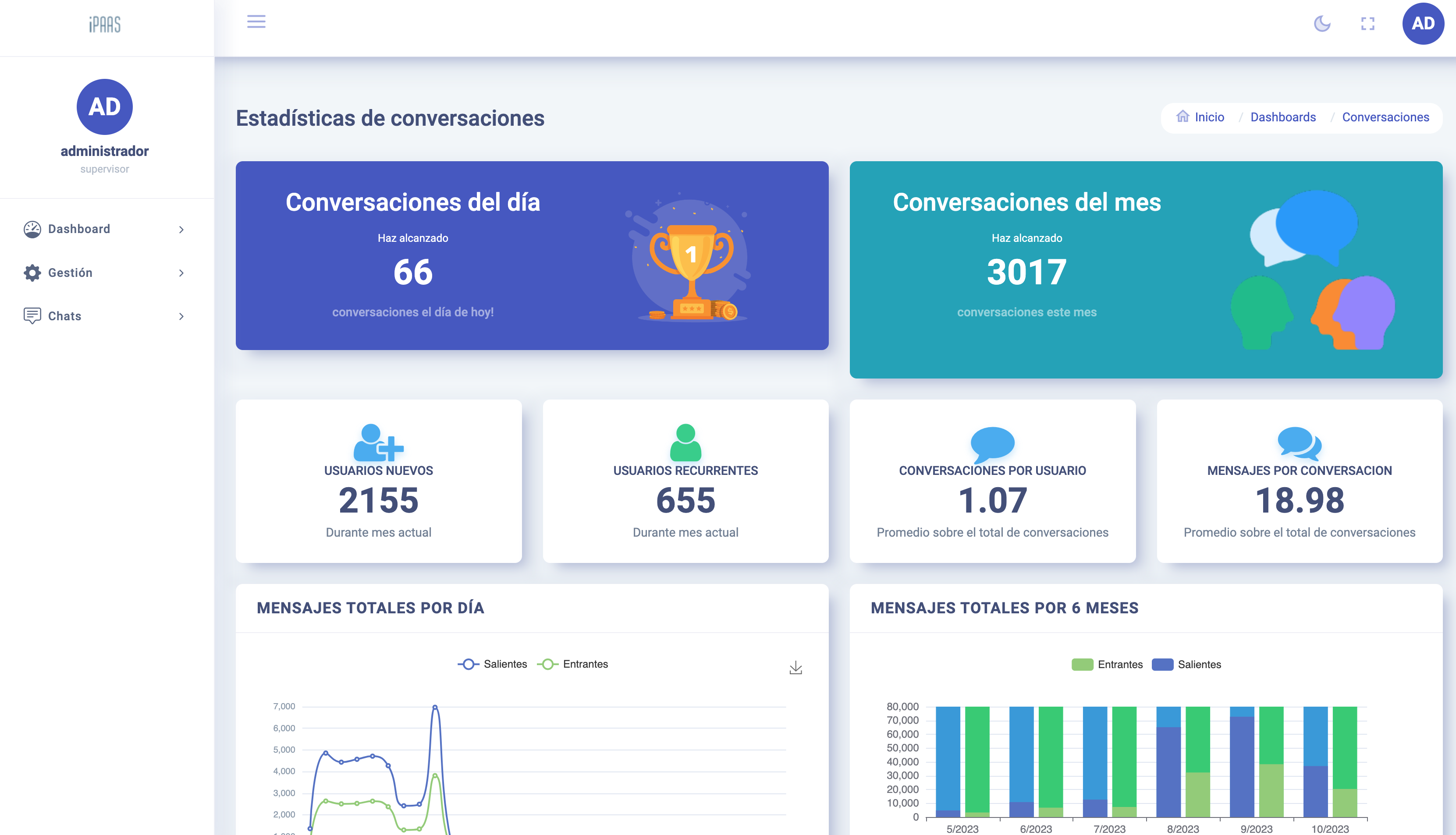Expand the Dashboard sidebar chevron
This screenshot has height=835, width=1456.
(x=181, y=230)
